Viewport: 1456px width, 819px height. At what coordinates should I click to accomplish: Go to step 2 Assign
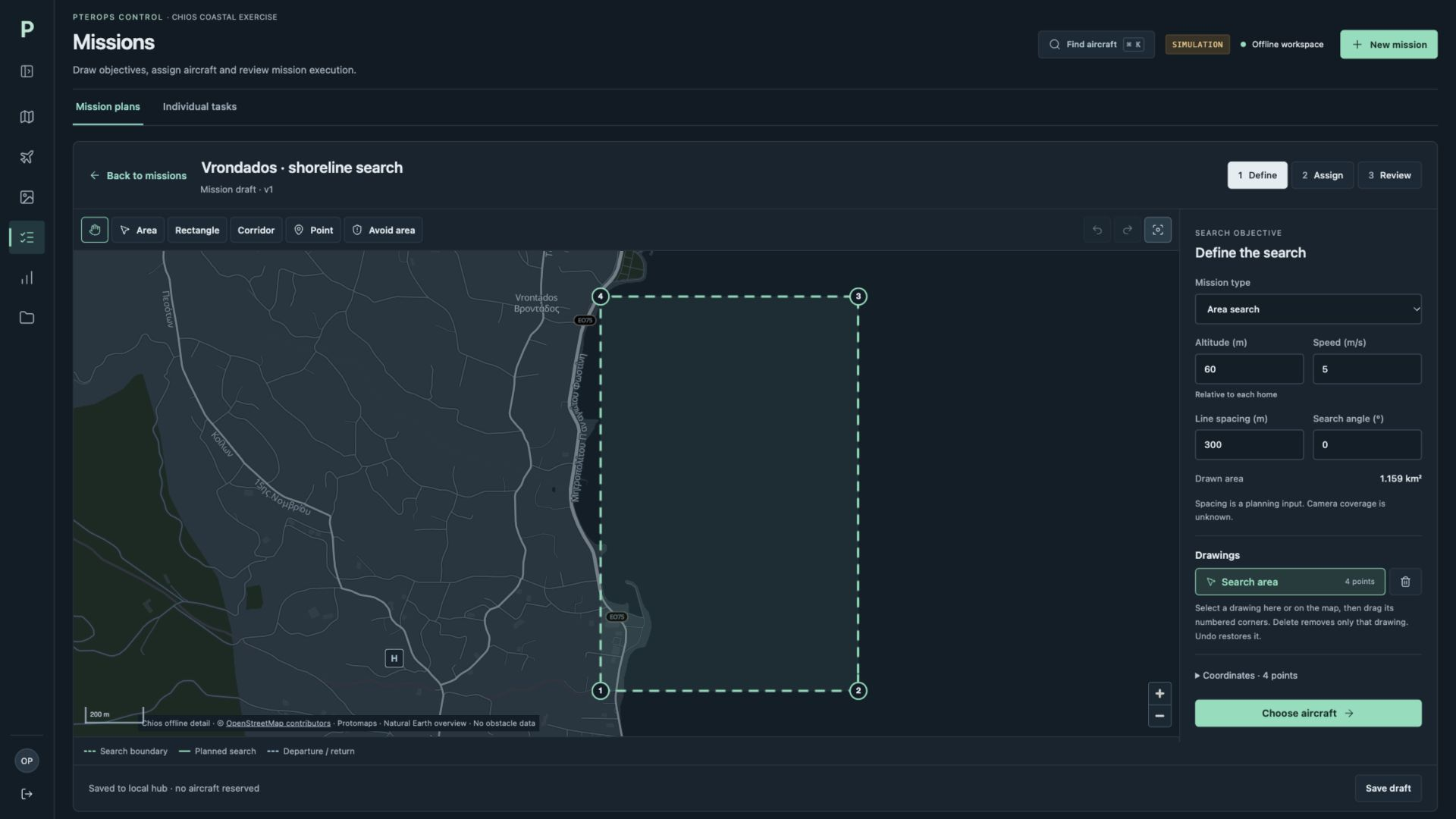point(1323,175)
